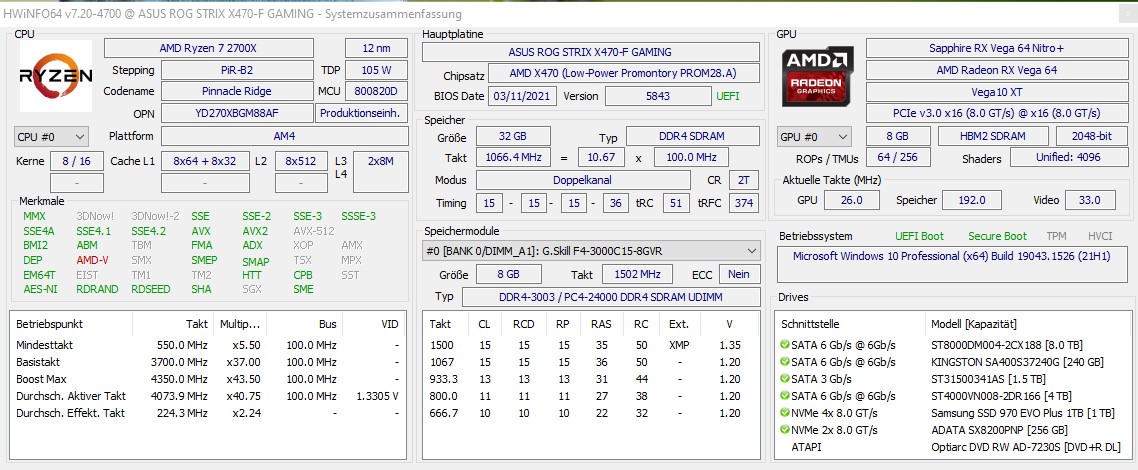Select the PiR-B2 stepping value
Viewport: 1138px width, 470px height.
pos(237,70)
